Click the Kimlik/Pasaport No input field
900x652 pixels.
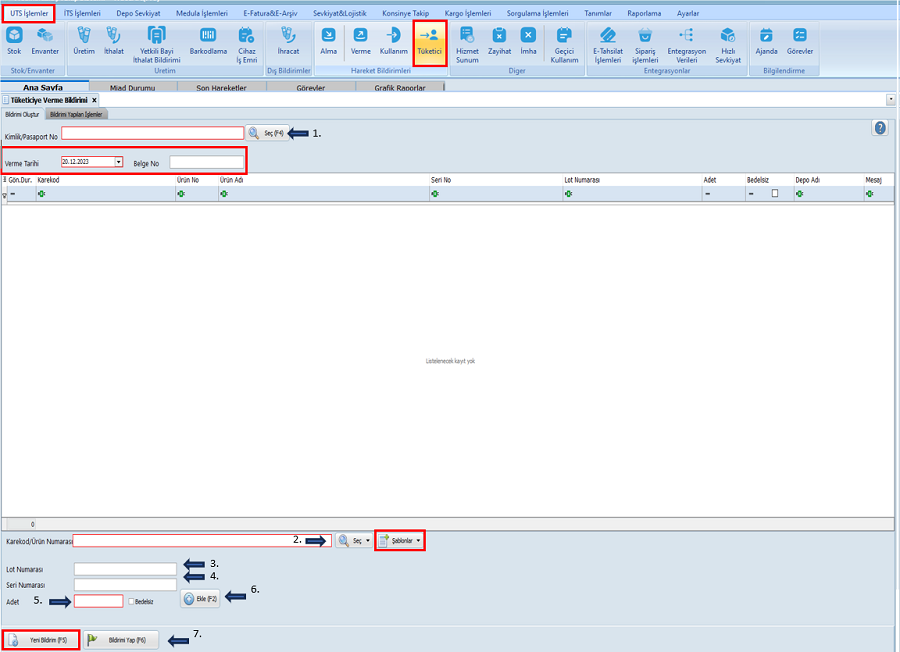(x=152, y=133)
